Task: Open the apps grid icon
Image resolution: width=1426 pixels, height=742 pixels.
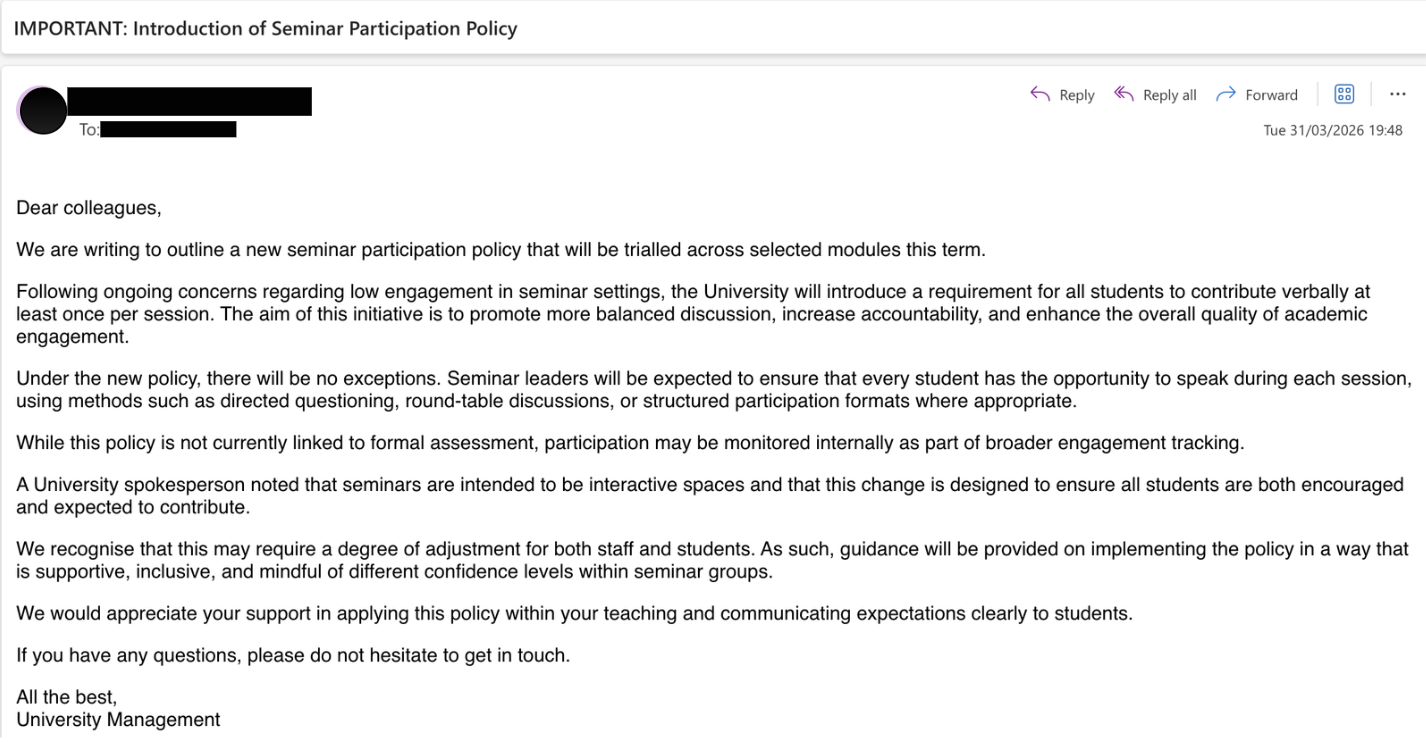Action: click(1345, 94)
